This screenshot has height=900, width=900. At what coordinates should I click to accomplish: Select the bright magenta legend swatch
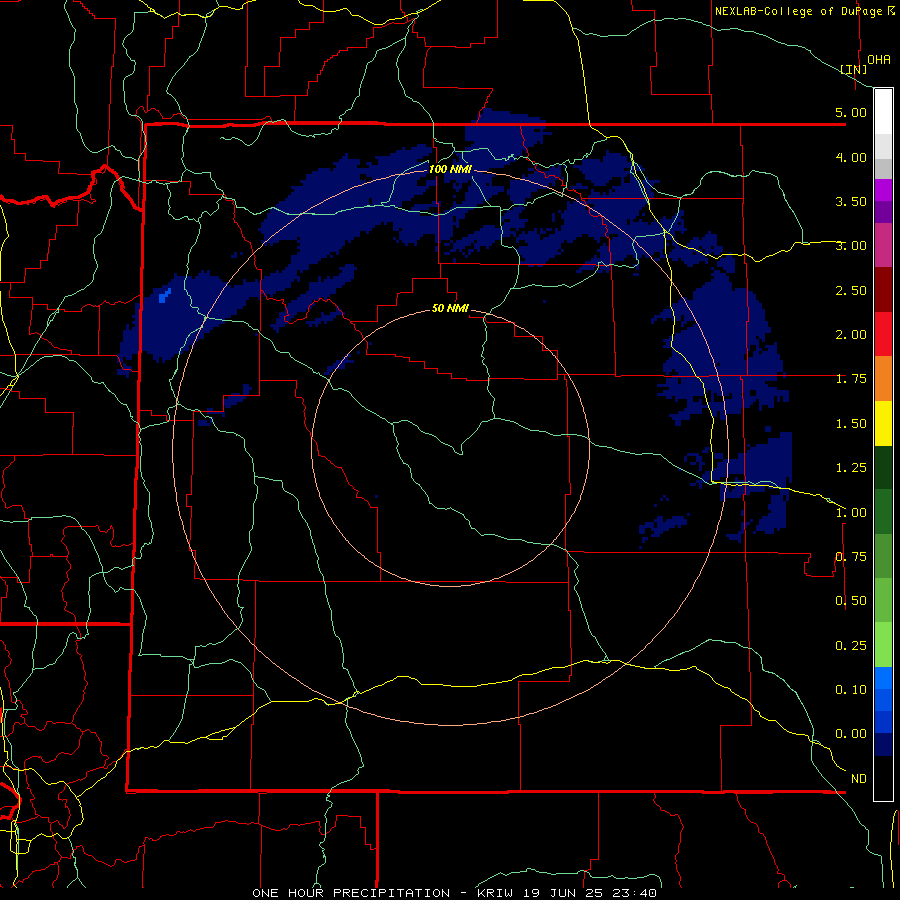883,190
